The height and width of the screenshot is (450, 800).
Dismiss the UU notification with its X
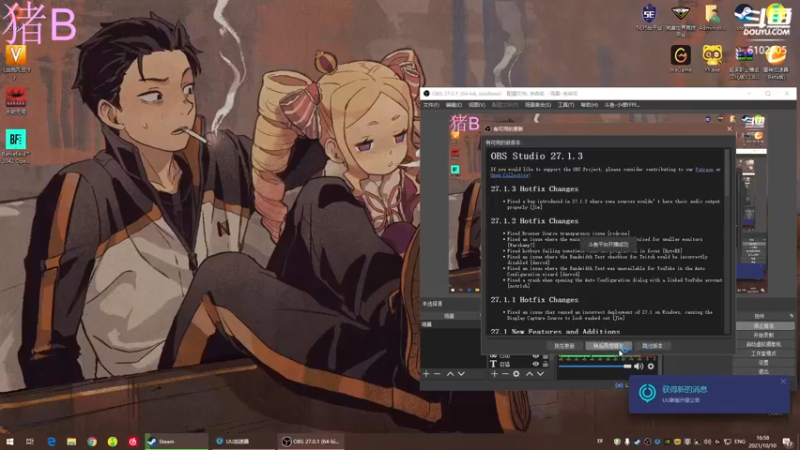coord(783,382)
